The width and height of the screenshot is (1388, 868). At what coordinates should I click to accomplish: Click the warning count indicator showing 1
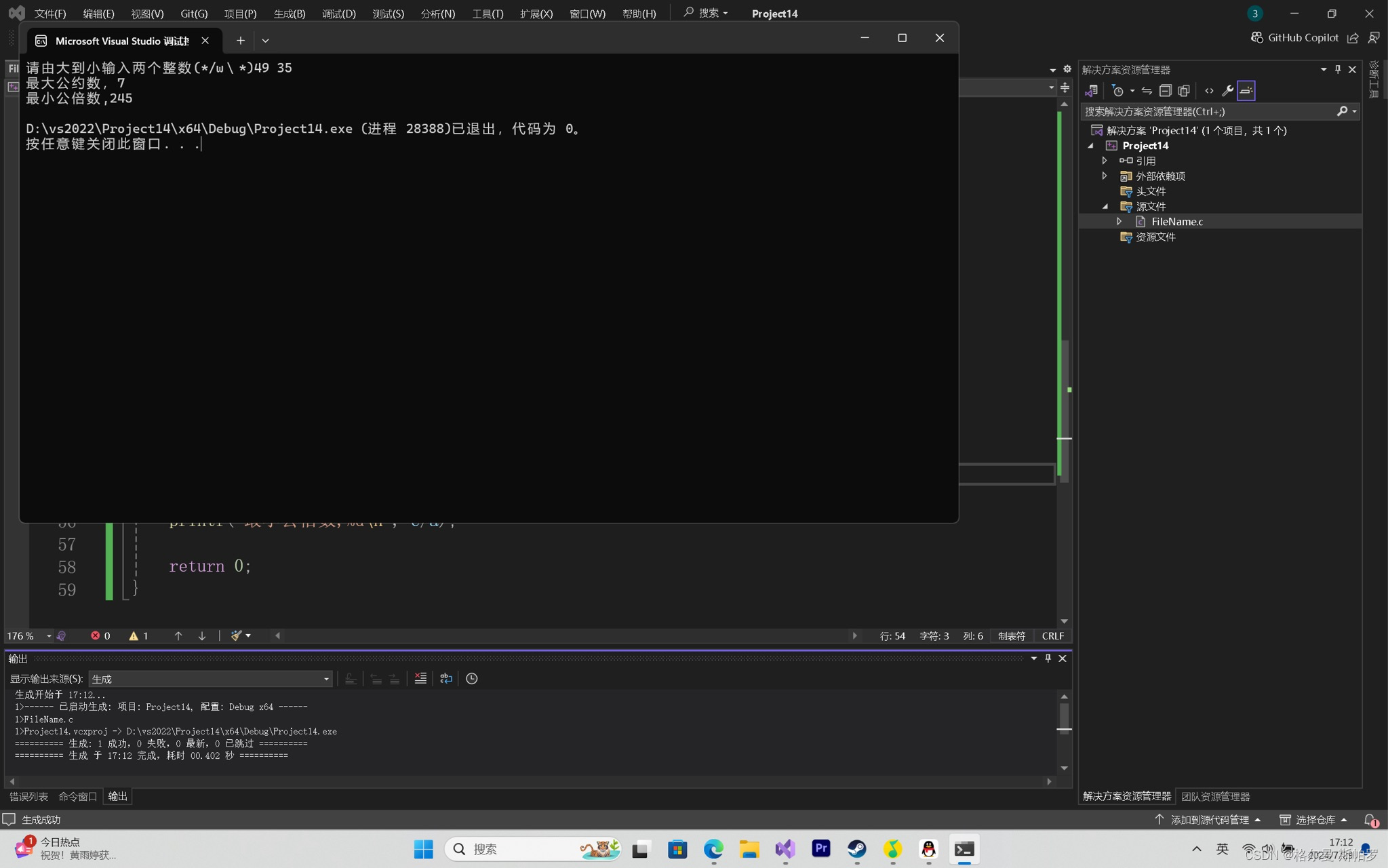(138, 635)
